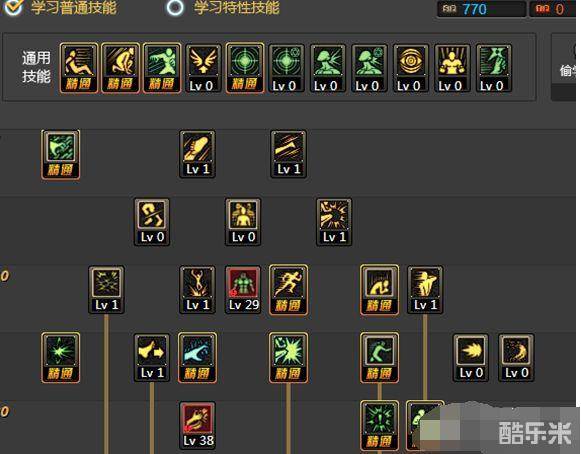This screenshot has height=454, width=581.
Task: Click the foot stomp Lv 1 skill icon
Action: [197, 154]
